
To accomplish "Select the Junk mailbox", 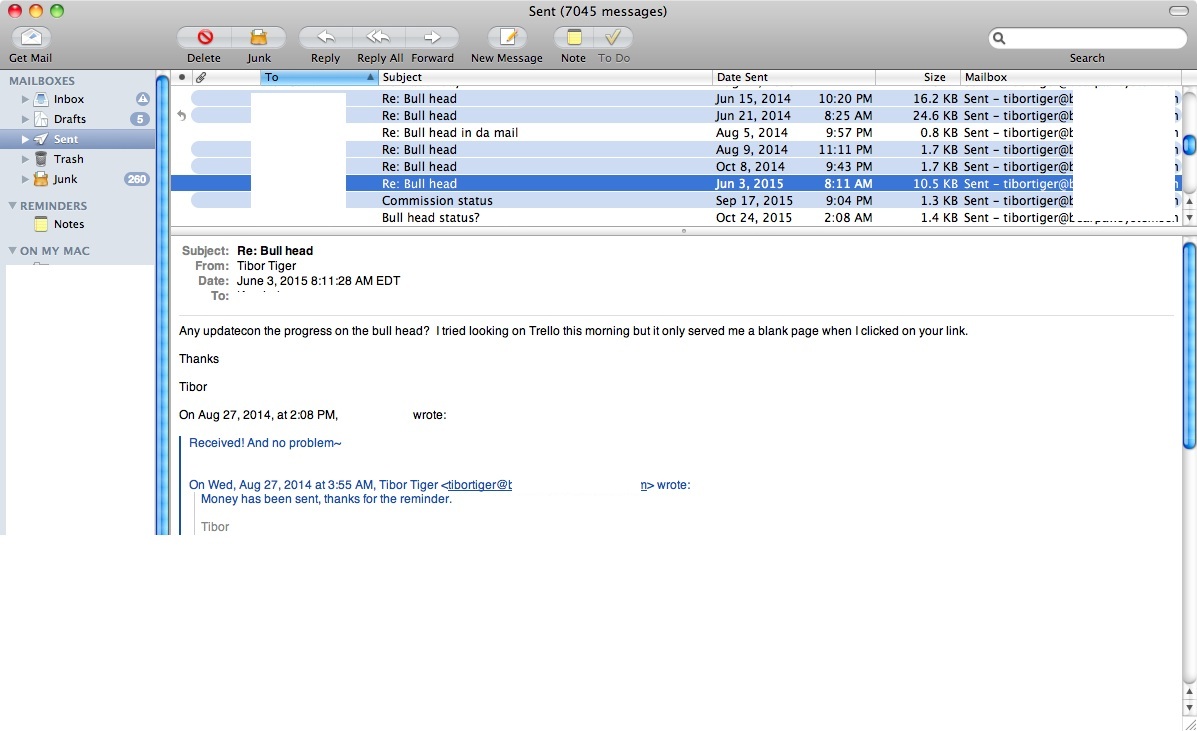I will pos(65,179).
